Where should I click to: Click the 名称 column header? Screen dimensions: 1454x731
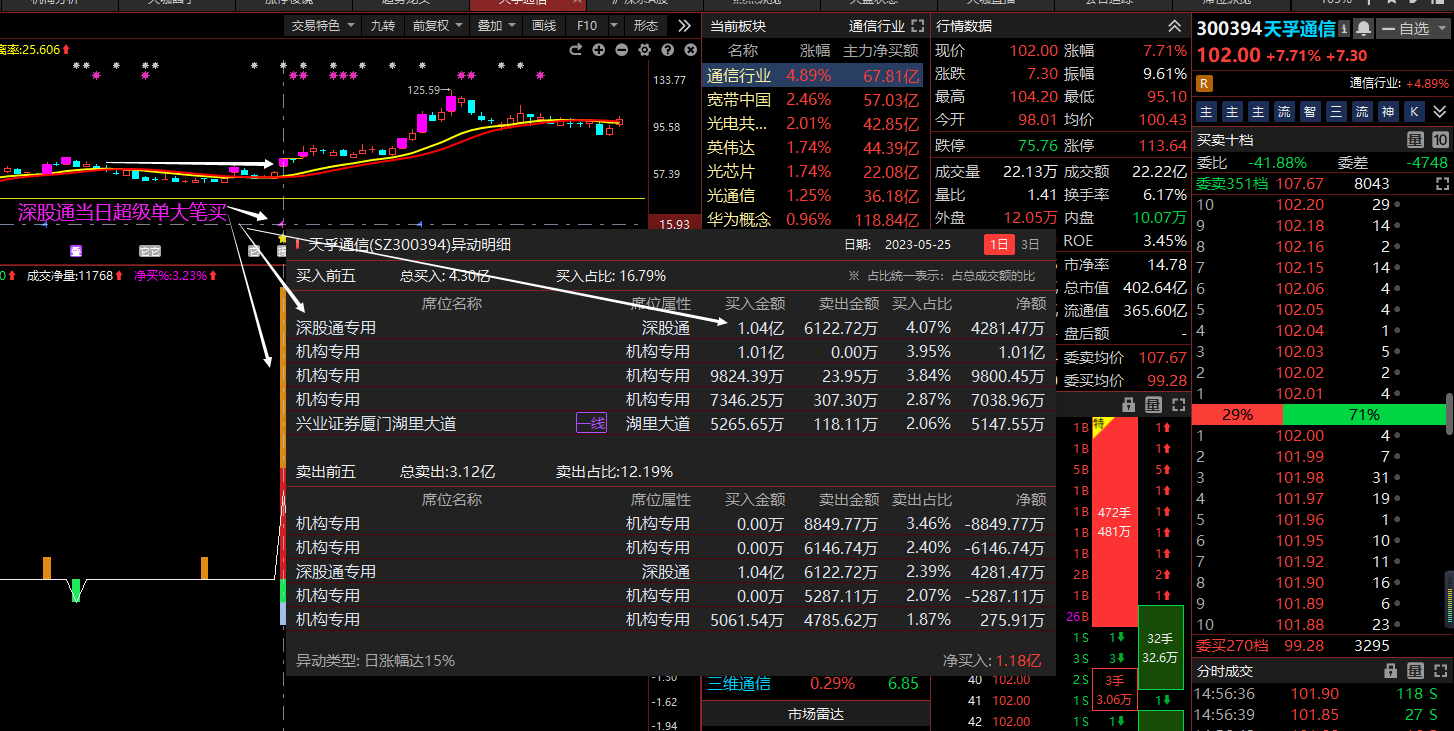[742, 50]
